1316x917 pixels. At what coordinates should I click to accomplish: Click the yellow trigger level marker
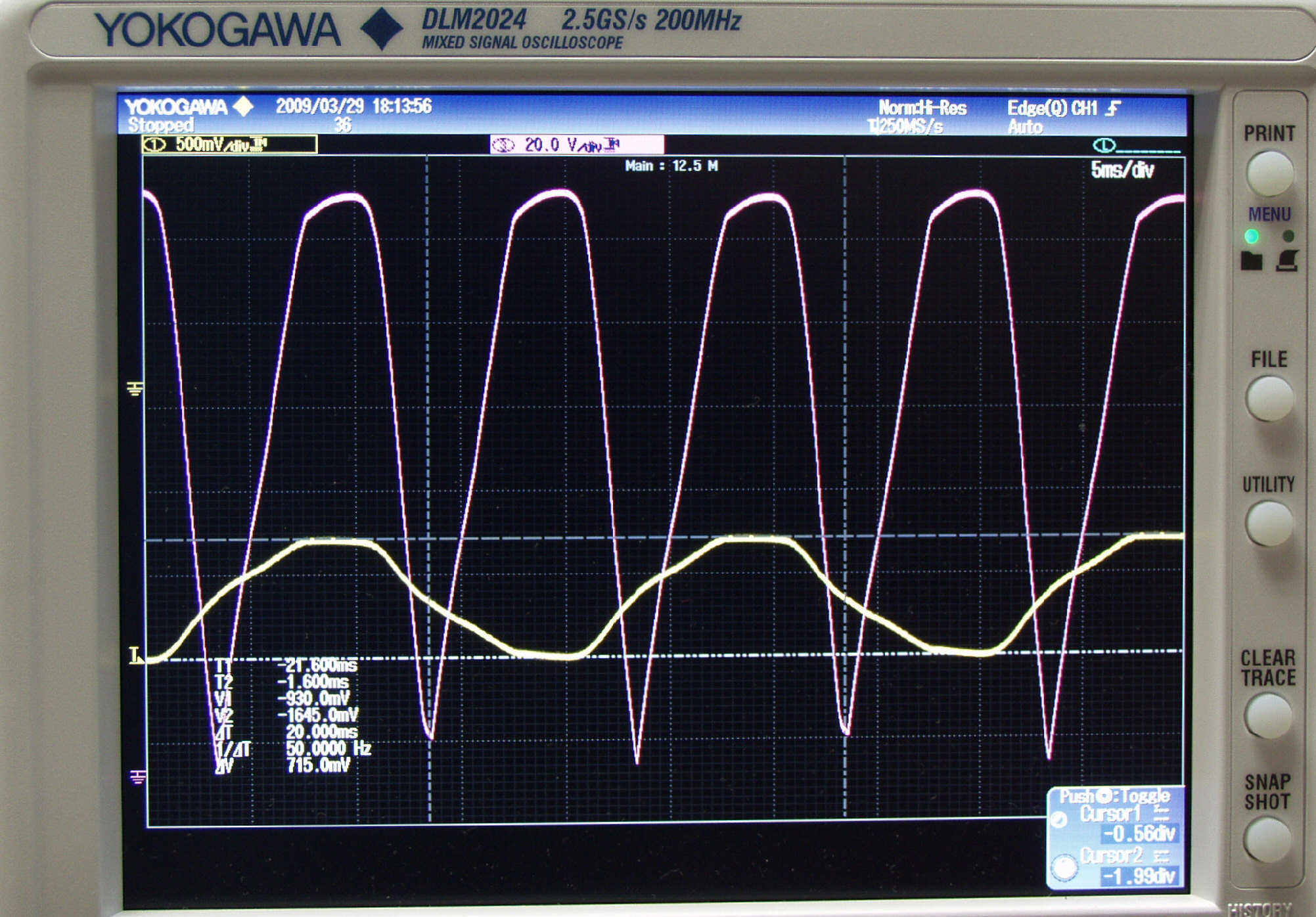[x=135, y=656]
